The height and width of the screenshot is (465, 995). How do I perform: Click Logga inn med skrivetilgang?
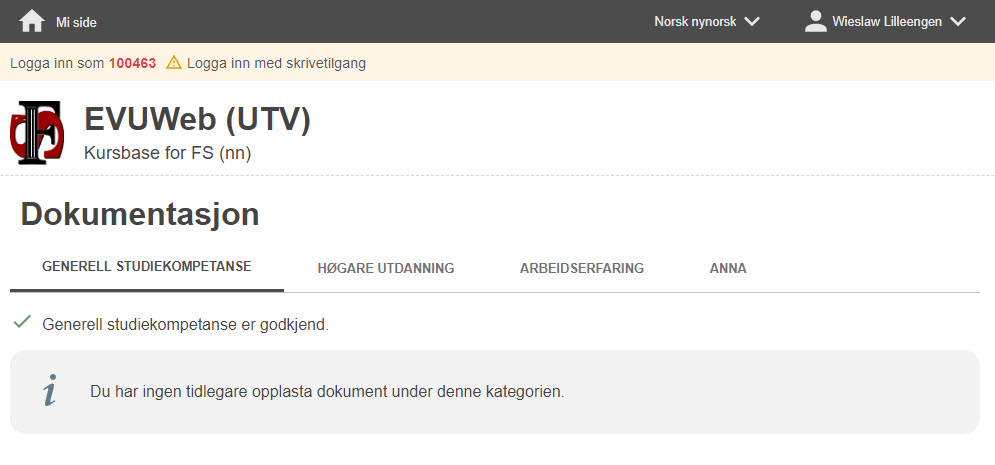(x=277, y=63)
